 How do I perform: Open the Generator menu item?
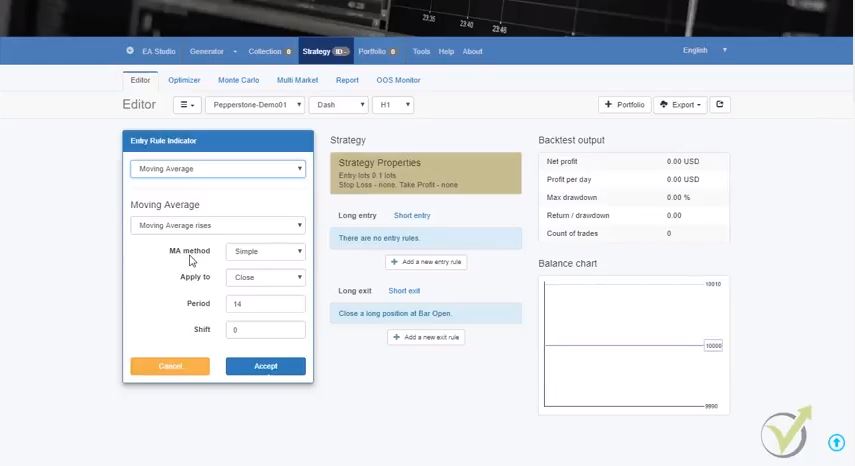tap(207, 51)
